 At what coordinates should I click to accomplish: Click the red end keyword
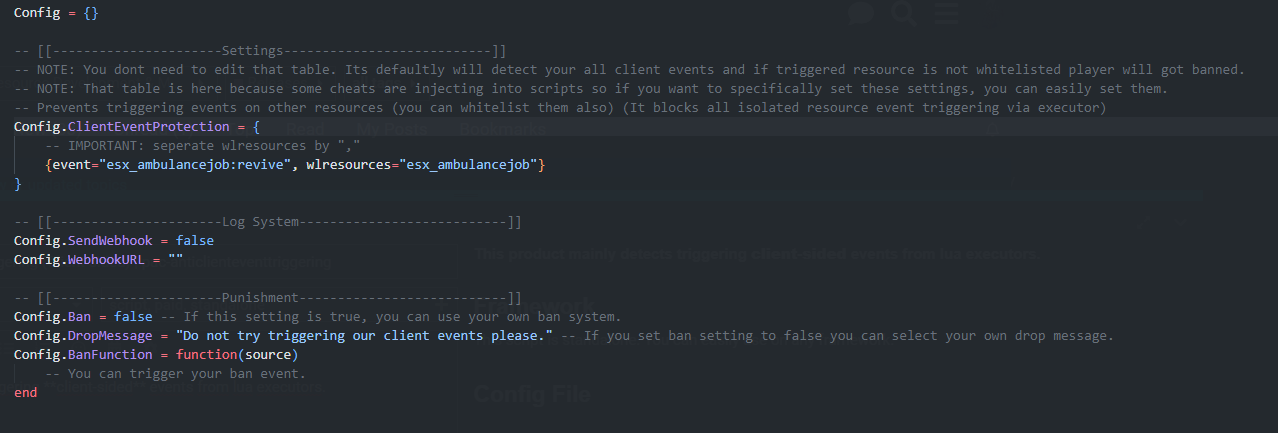(x=25, y=392)
